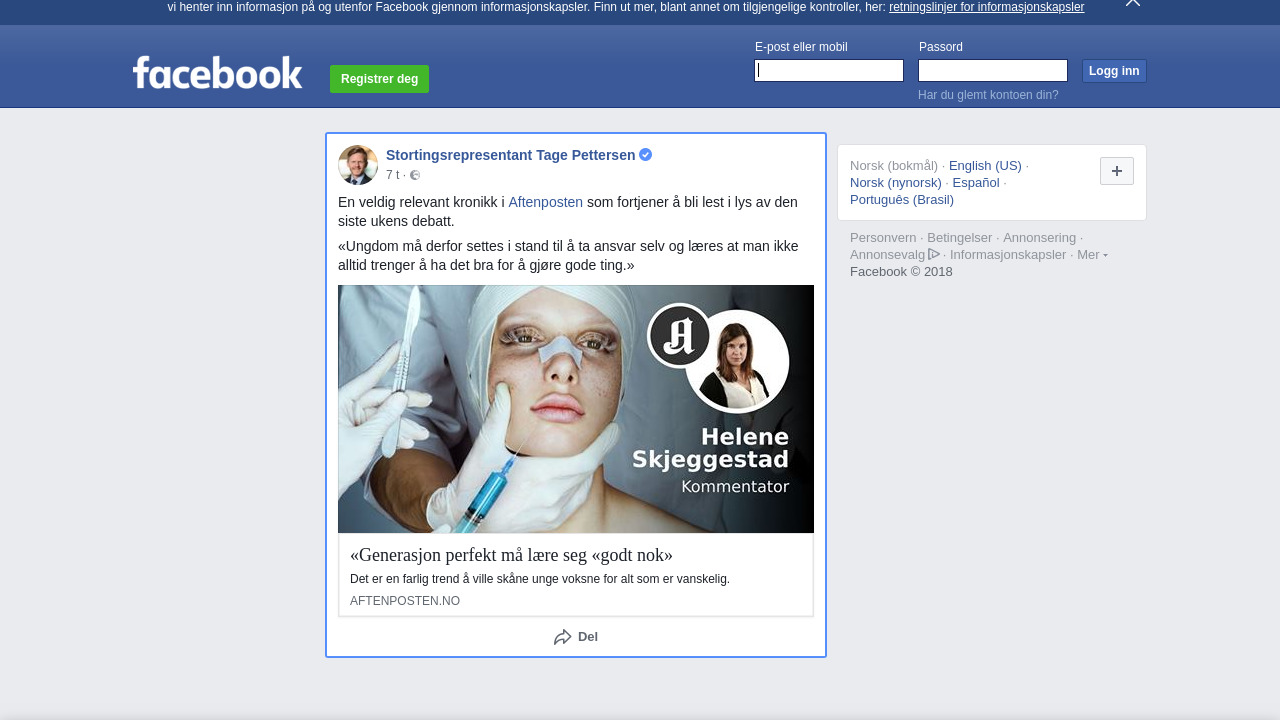Open the Personvern footer link
This screenshot has width=1280, height=720.
882,238
